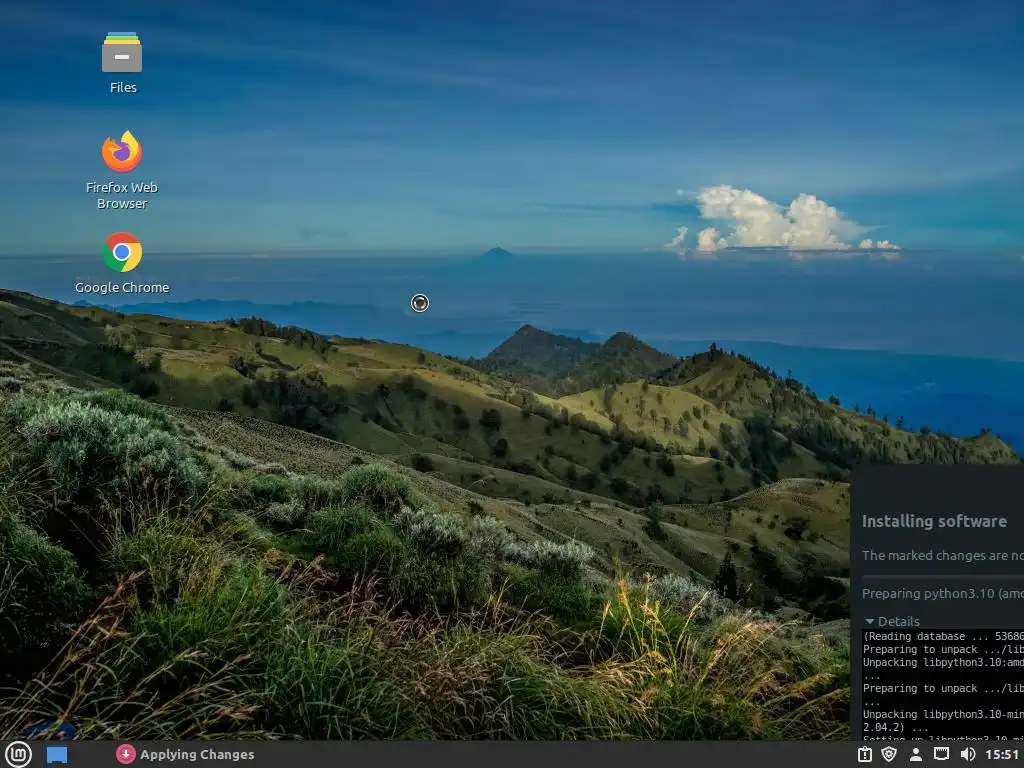Open the update manager shield tray icon

point(889,755)
